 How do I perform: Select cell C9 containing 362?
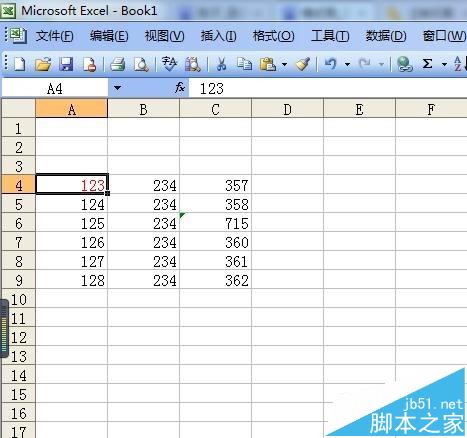tap(216, 280)
